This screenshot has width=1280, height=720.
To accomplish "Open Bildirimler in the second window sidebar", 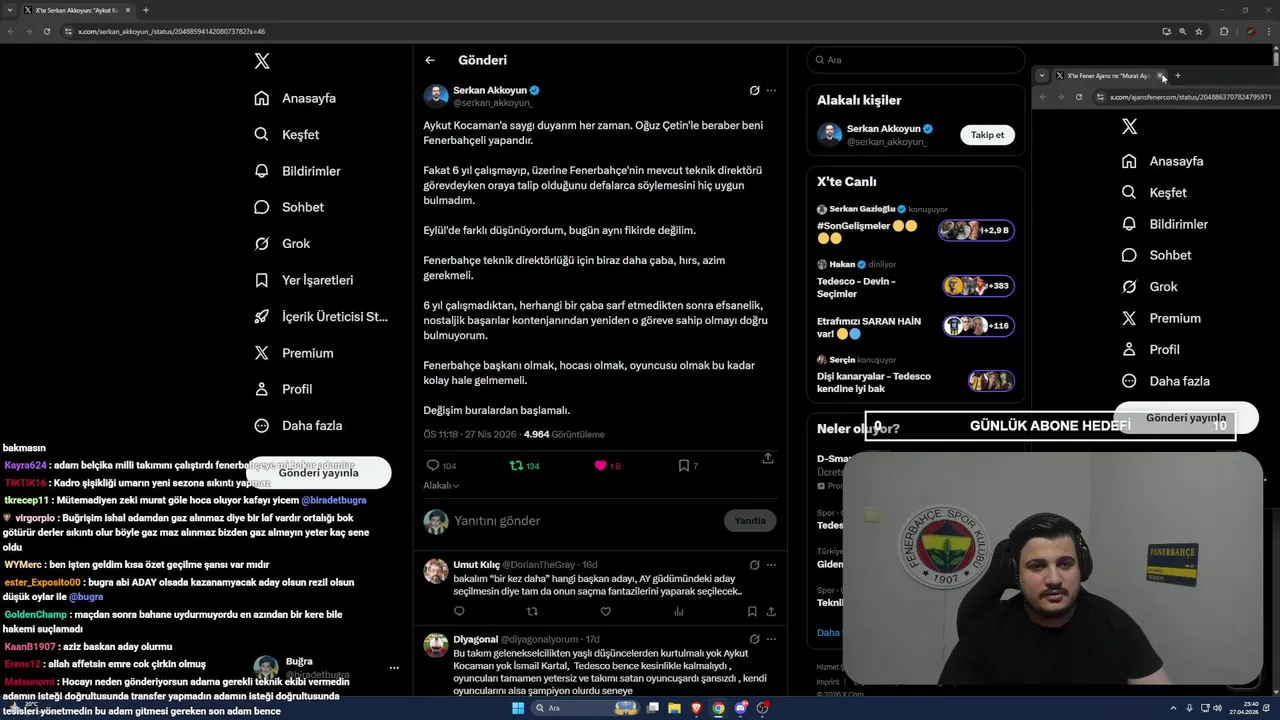I will pos(1164,224).
